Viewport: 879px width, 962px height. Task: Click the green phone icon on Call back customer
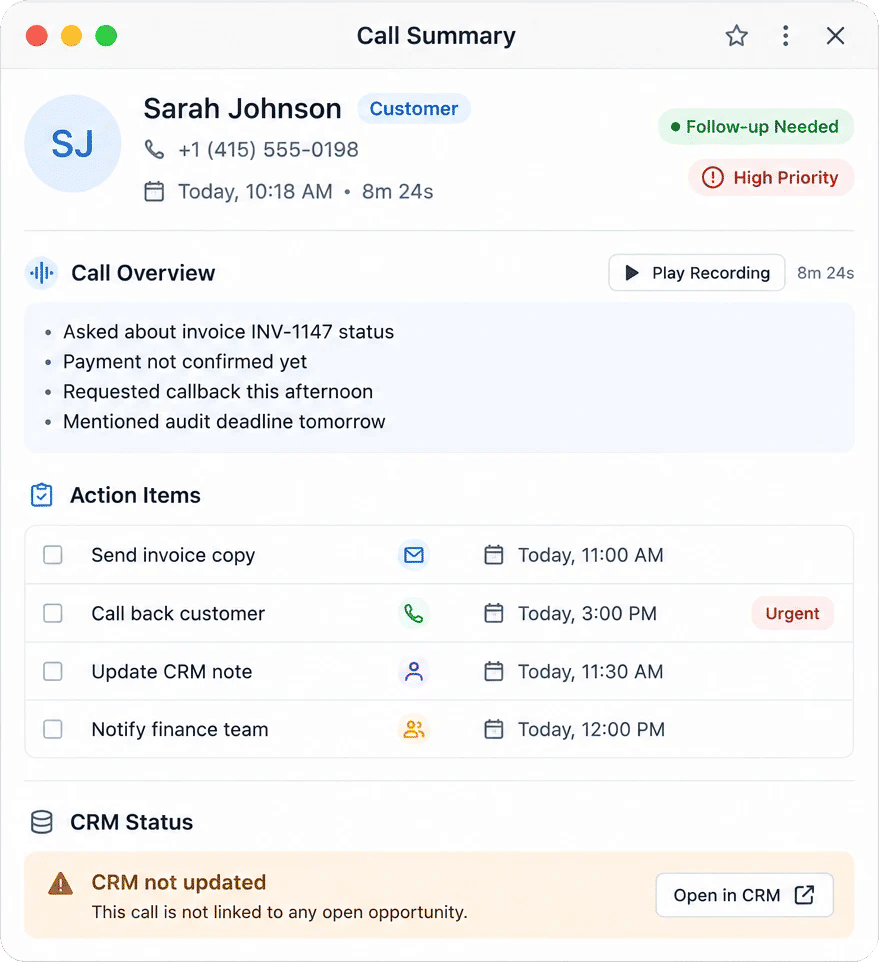click(x=414, y=613)
